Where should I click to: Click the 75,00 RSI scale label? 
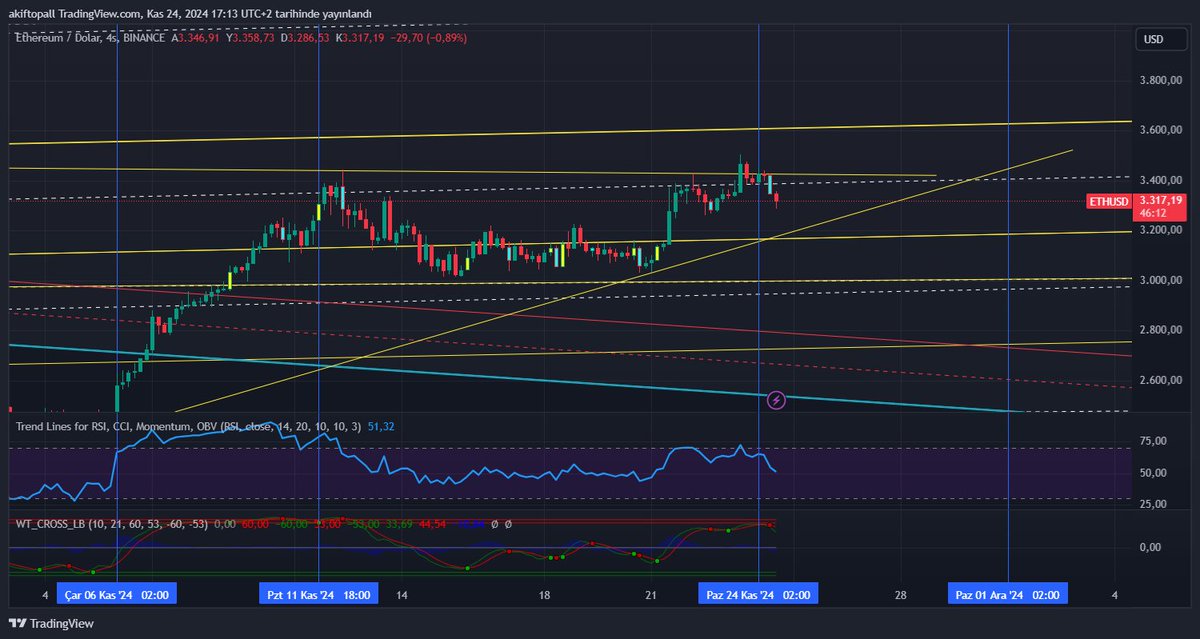point(1153,441)
